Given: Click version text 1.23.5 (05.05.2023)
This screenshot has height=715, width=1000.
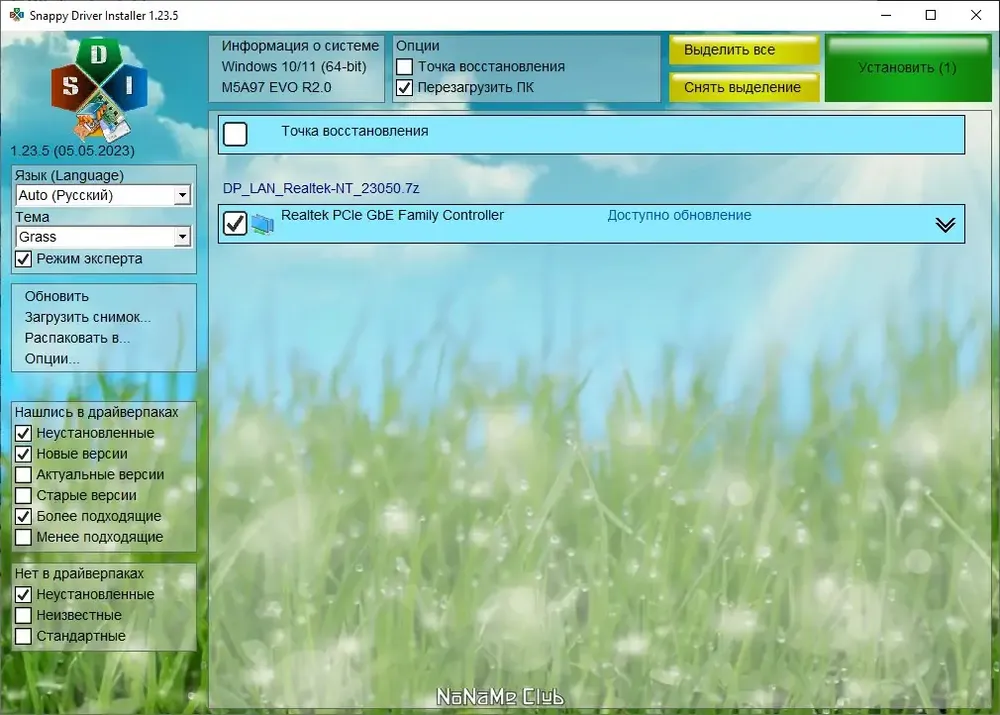Looking at the screenshot, I should click(73, 151).
